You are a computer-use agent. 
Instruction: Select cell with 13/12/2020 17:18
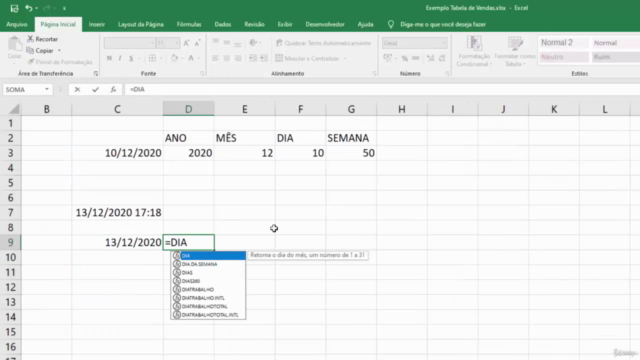(118, 213)
